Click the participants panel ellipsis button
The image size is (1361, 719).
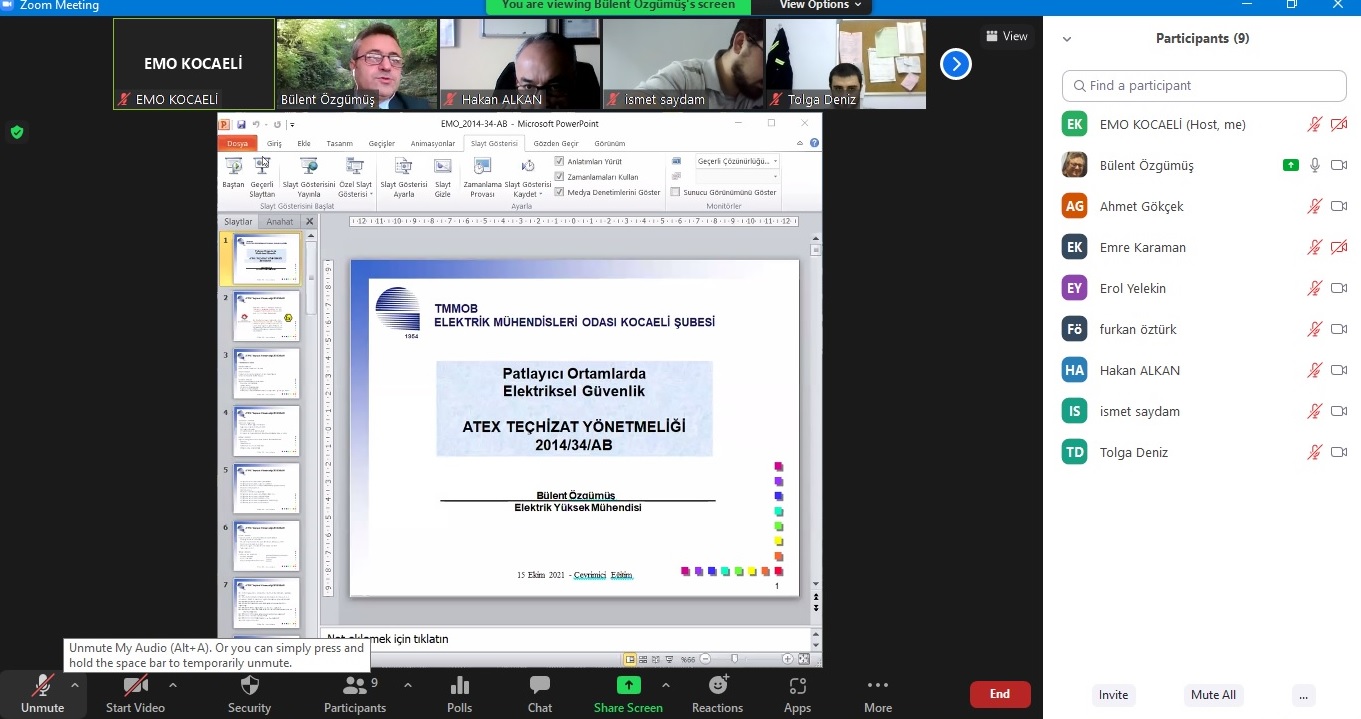pos(1301,695)
